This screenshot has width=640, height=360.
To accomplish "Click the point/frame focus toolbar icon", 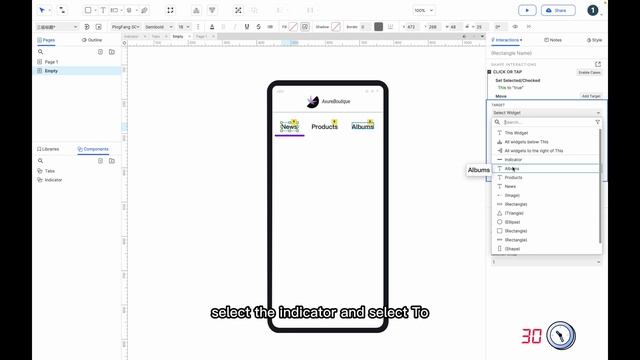I will 170,10.
